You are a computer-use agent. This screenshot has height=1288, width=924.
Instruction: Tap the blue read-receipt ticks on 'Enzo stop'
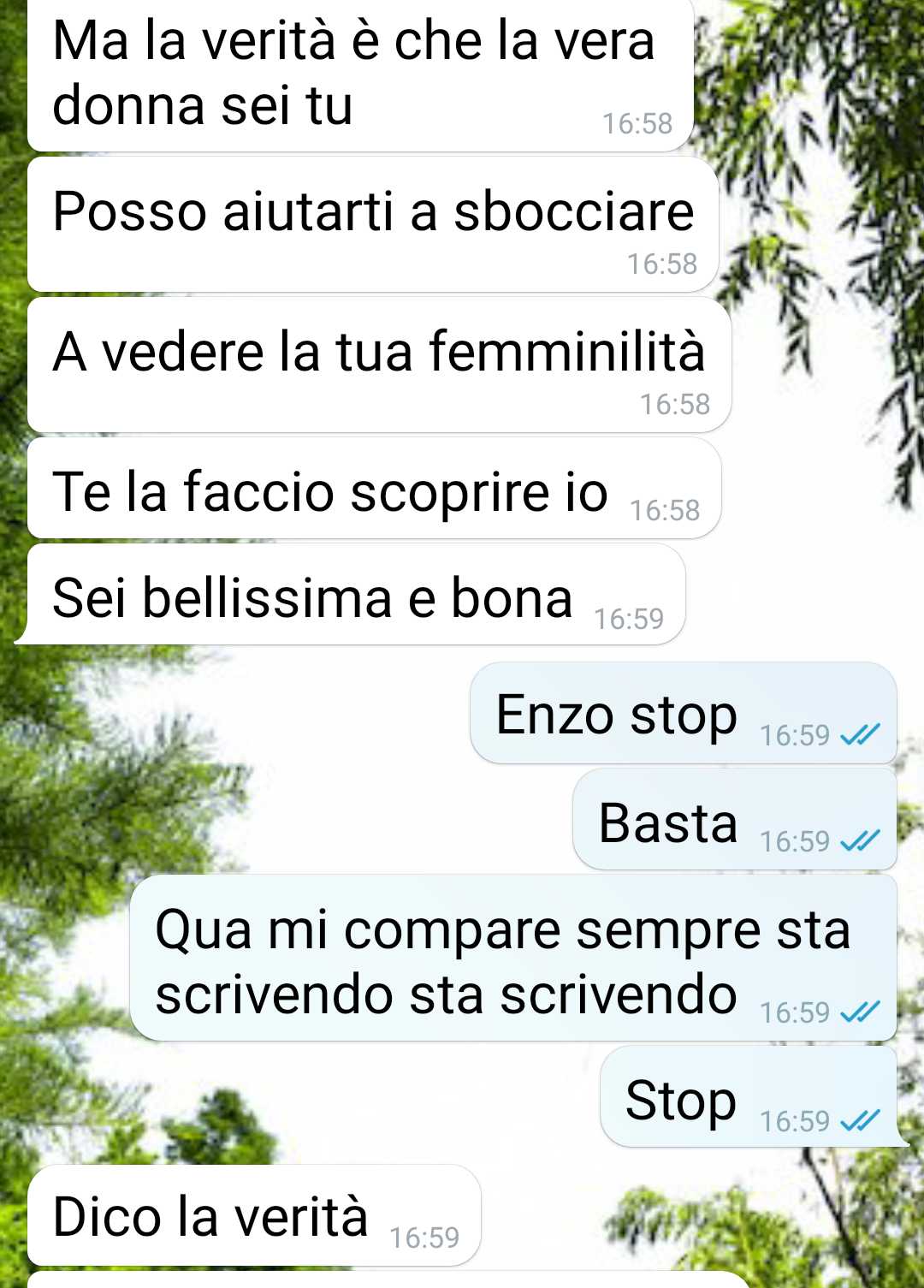point(860,734)
